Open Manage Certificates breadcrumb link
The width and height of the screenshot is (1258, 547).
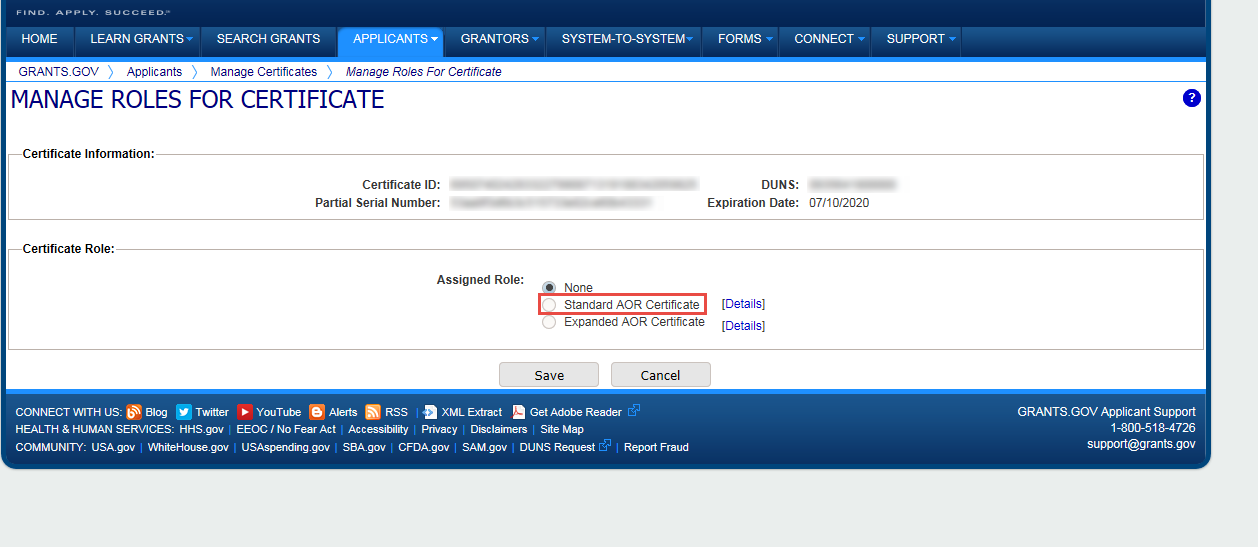pyautogui.click(x=264, y=72)
